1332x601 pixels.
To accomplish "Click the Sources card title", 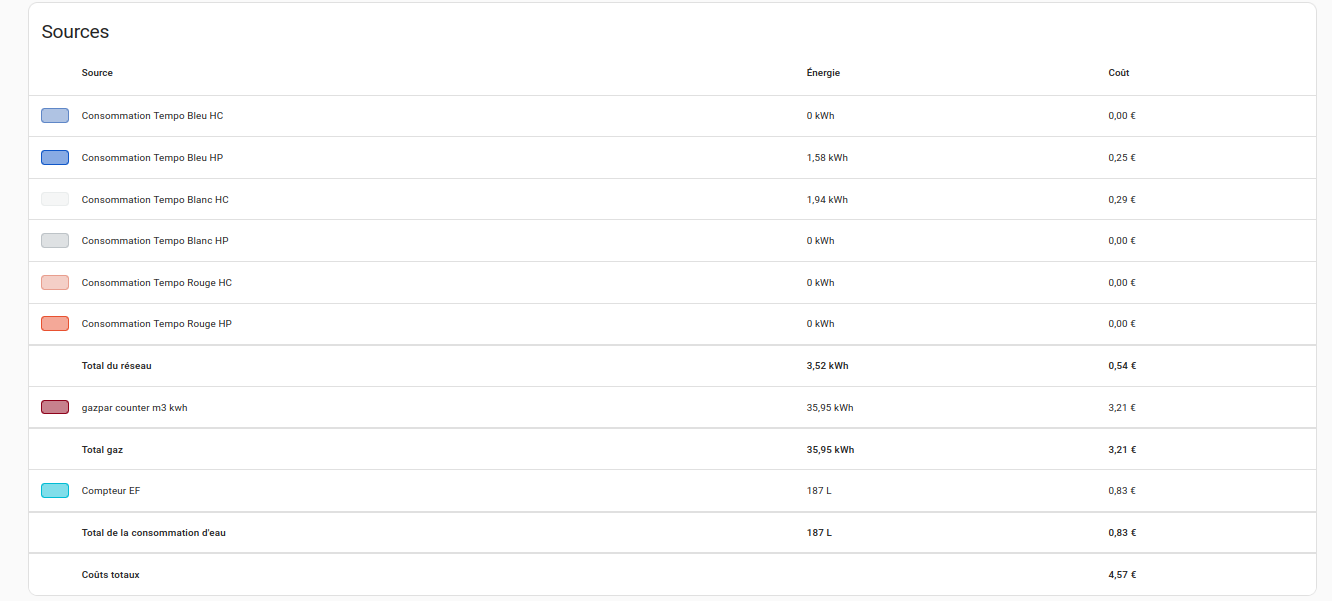I will point(75,32).
